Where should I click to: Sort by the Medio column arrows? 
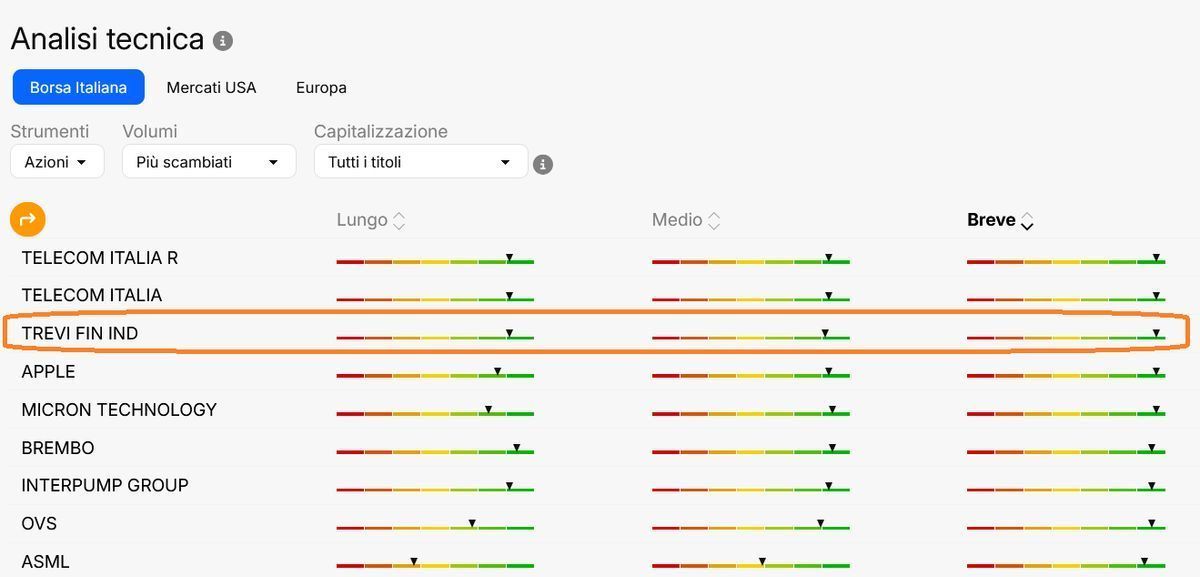point(714,221)
